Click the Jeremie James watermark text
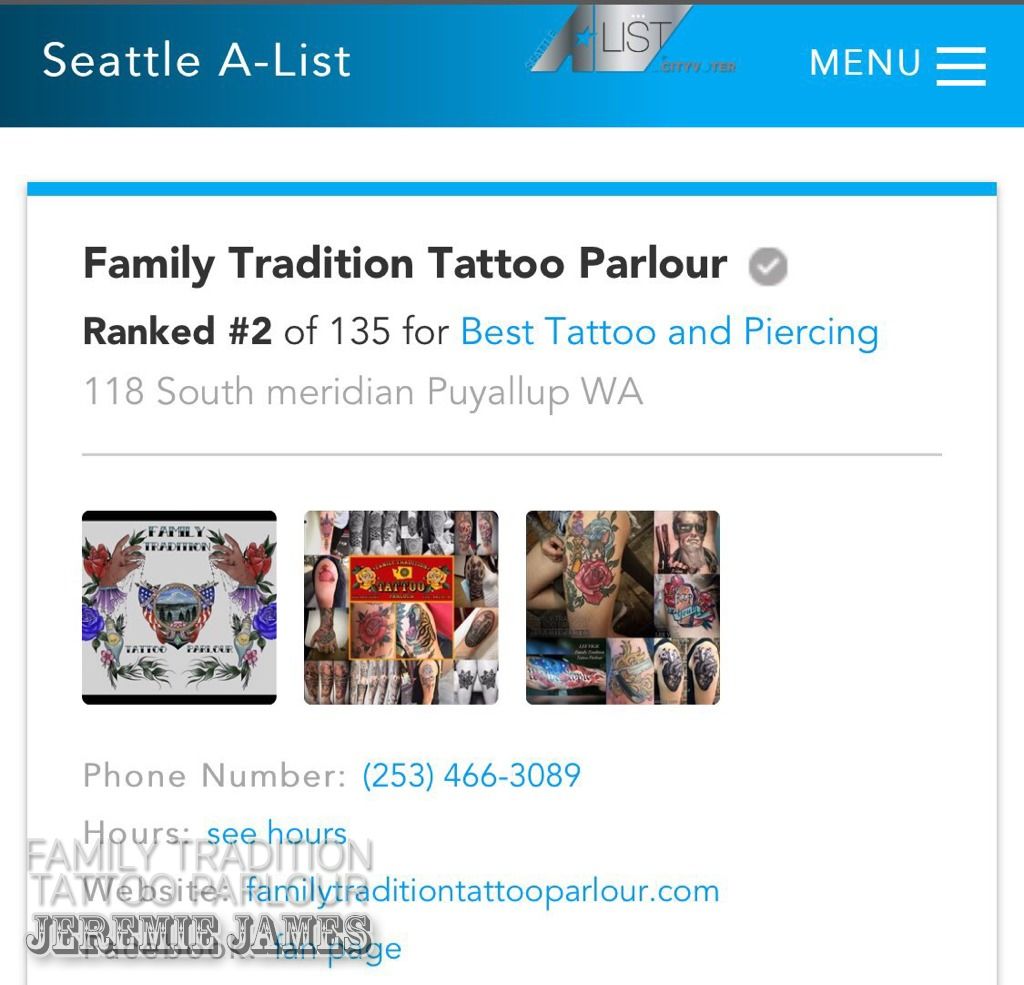Image resolution: width=1024 pixels, height=985 pixels. [199, 934]
